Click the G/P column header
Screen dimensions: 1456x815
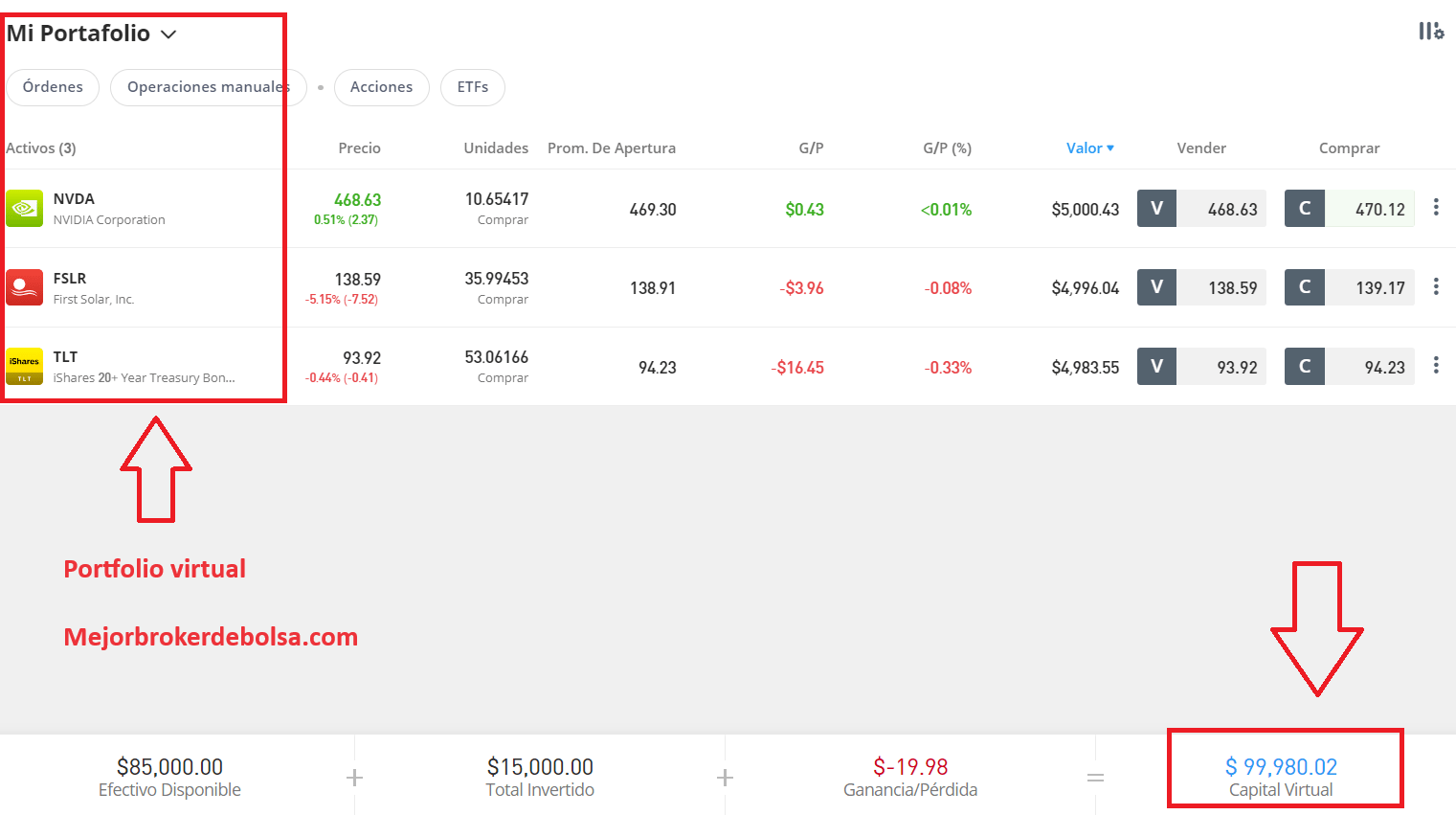(811, 147)
